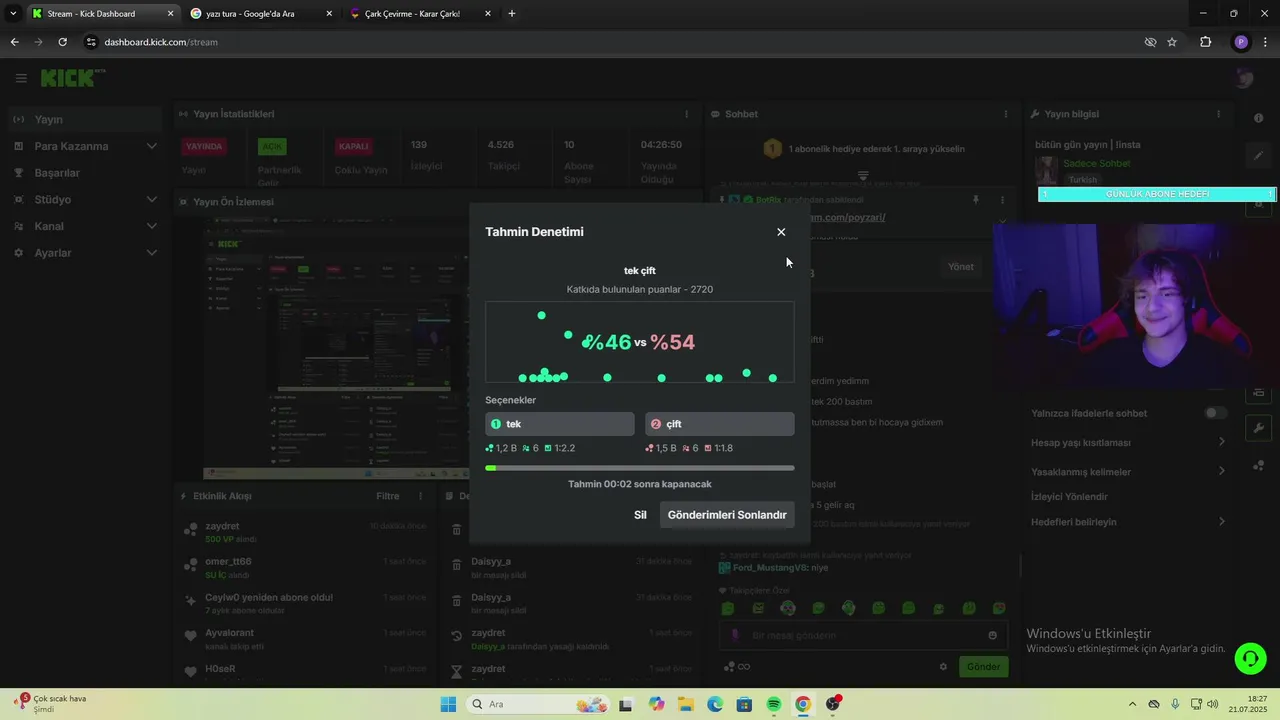Click the pin icon on pinned chat message
The height and width of the screenshot is (720, 1280).
[x=976, y=200]
